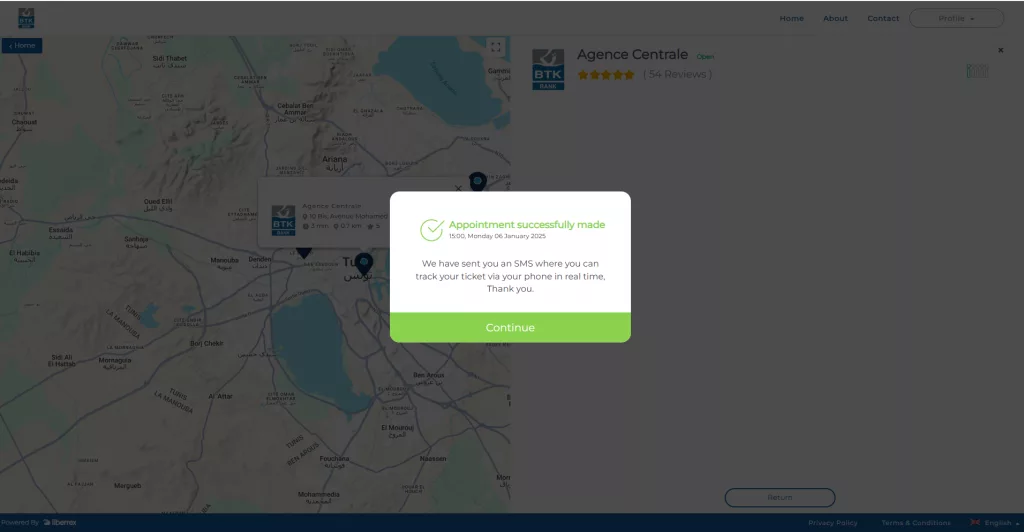The height and width of the screenshot is (532, 1024).
Task: Expand the English language selector
Action: coord(995,523)
